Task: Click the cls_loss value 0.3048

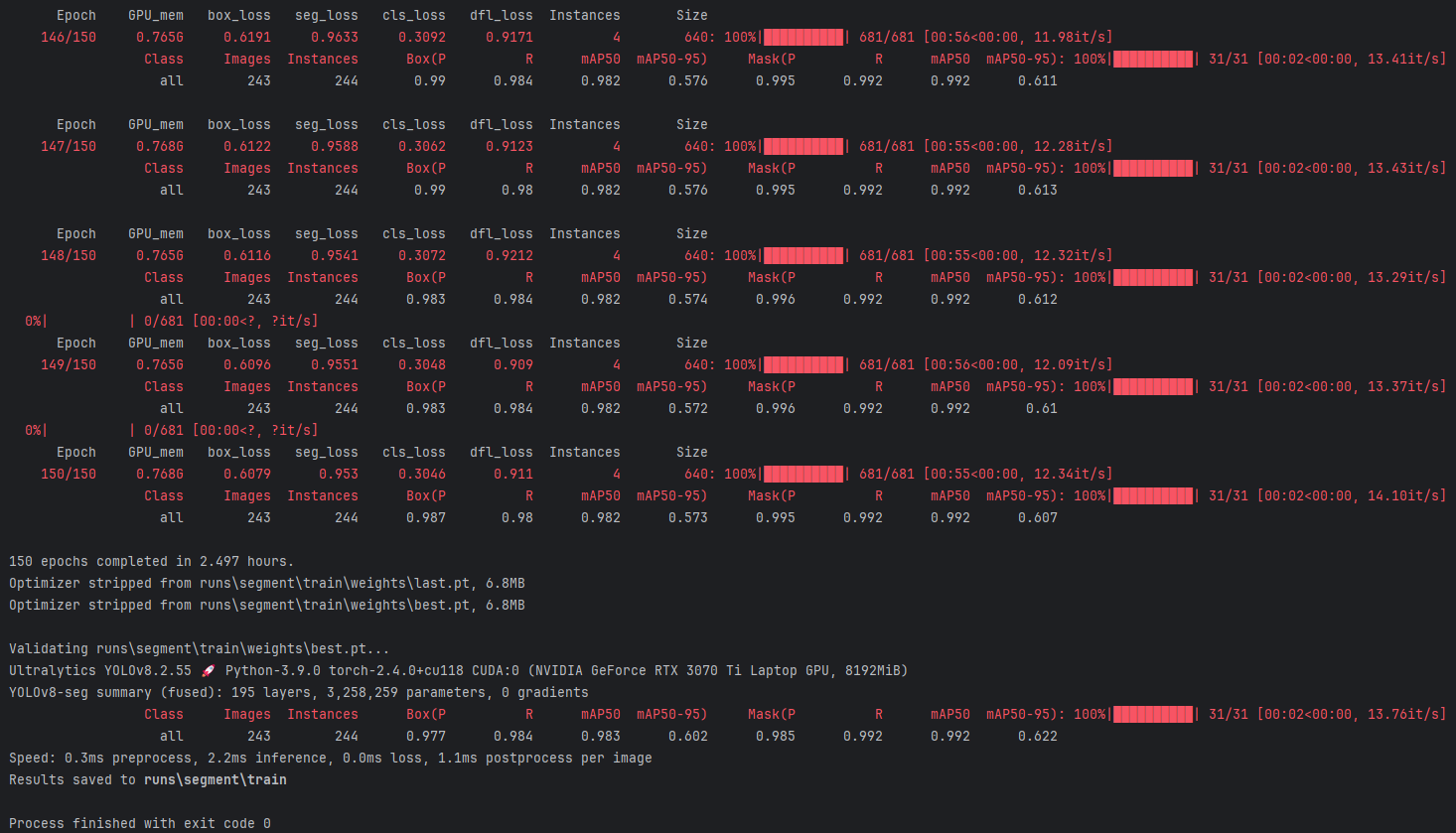Action: click(422, 364)
